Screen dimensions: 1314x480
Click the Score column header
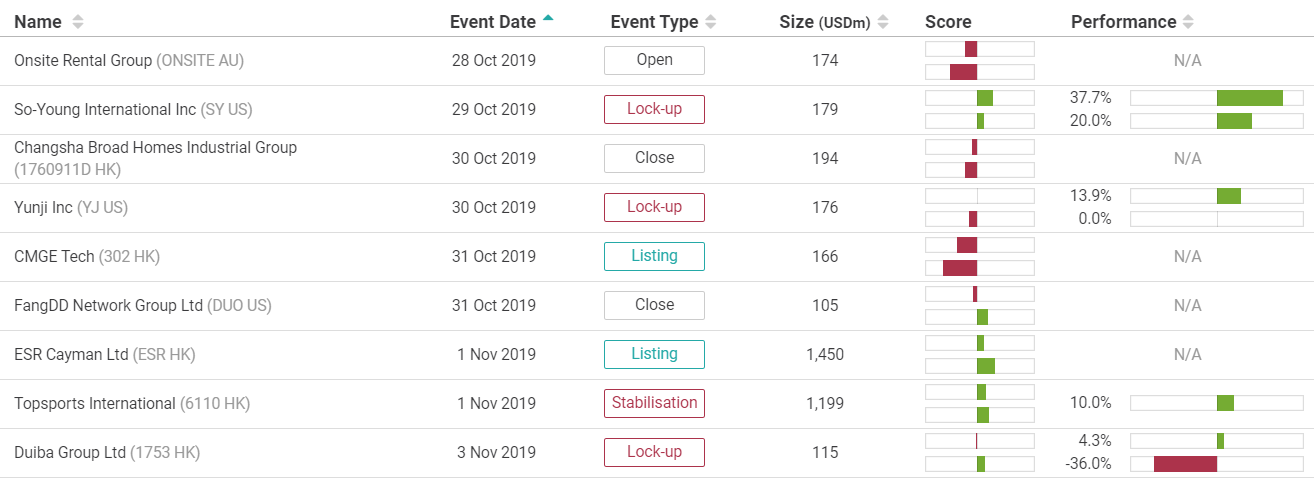pyautogui.click(x=948, y=22)
